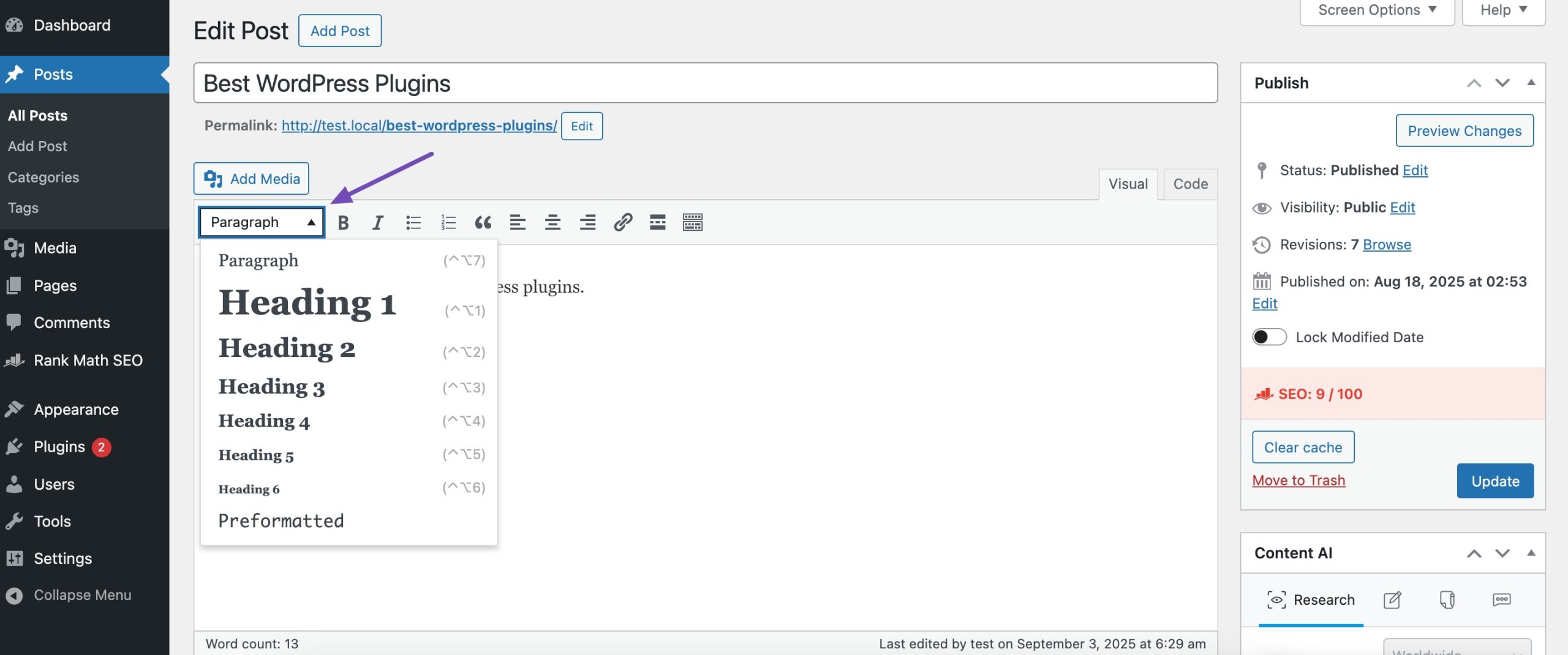Open Dashboard in the sidebar
The image size is (1568, 655).
tap(85, 25)
